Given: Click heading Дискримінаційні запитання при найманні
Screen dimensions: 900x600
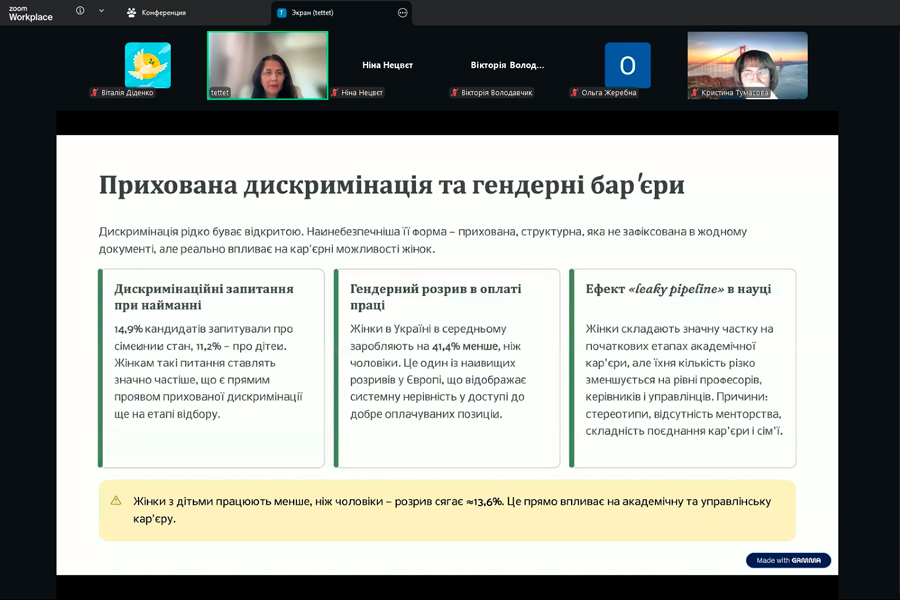Looking at the screenshot, I should pyautogui.click(x=204, y=297).
